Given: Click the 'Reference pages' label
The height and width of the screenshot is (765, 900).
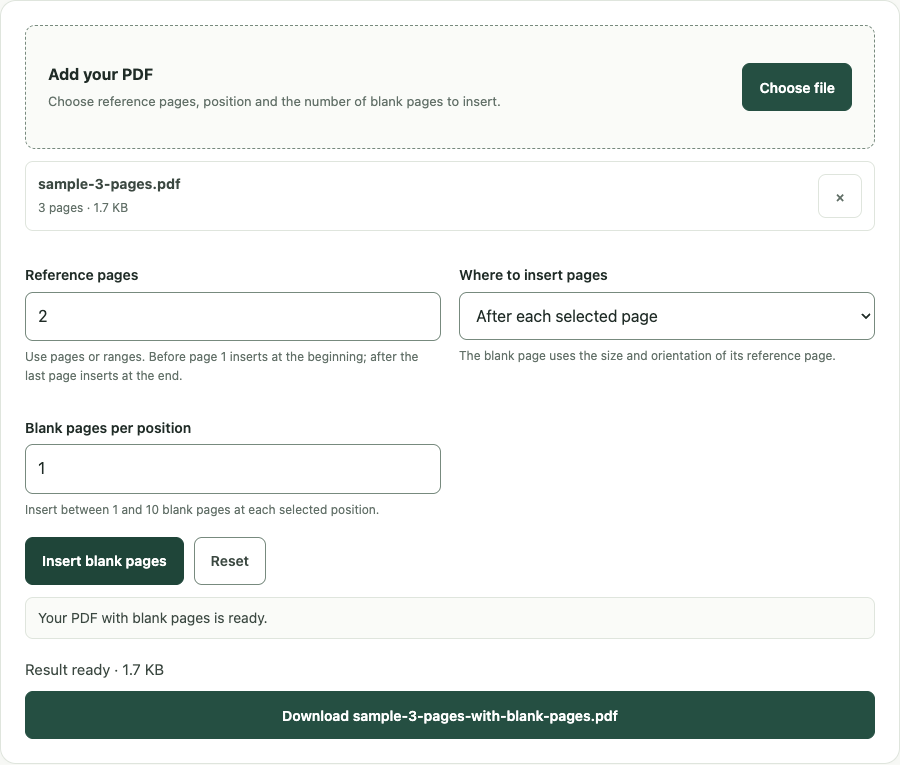Looking at the screenshot, I should [82, 275].
